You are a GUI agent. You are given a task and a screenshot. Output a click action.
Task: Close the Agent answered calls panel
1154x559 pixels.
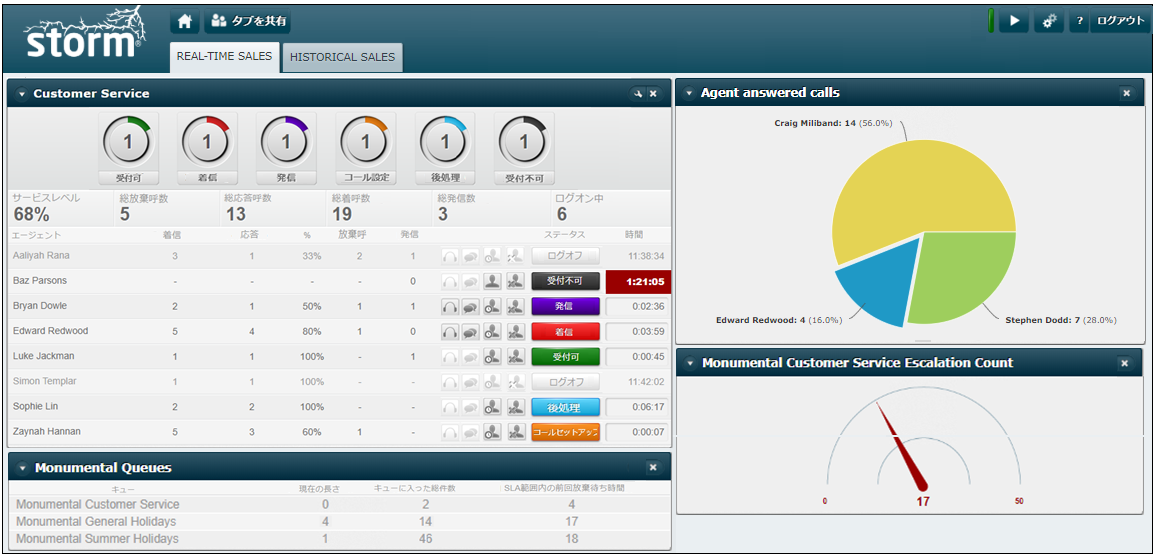click(x=1126, y=93)
